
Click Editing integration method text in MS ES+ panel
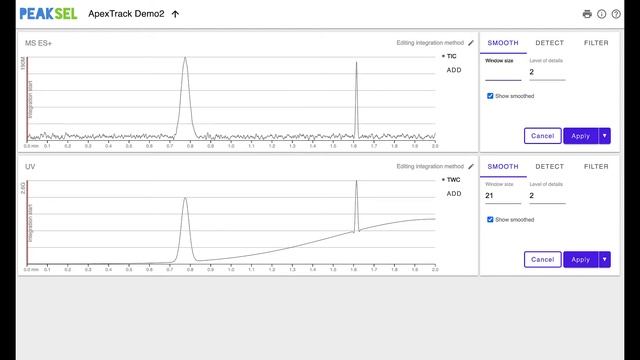click(x=430, y=42)
